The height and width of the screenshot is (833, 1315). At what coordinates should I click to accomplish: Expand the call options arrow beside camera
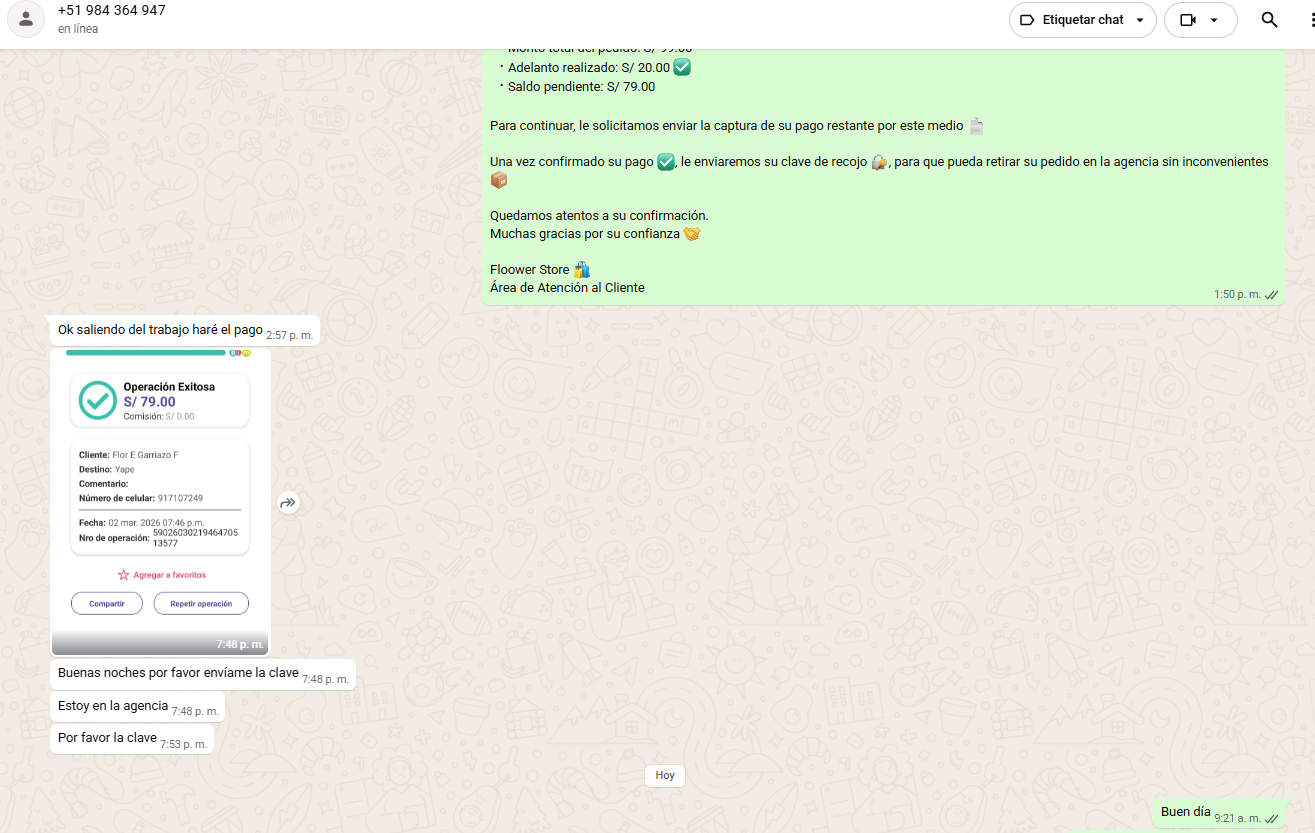point(1214,20)
